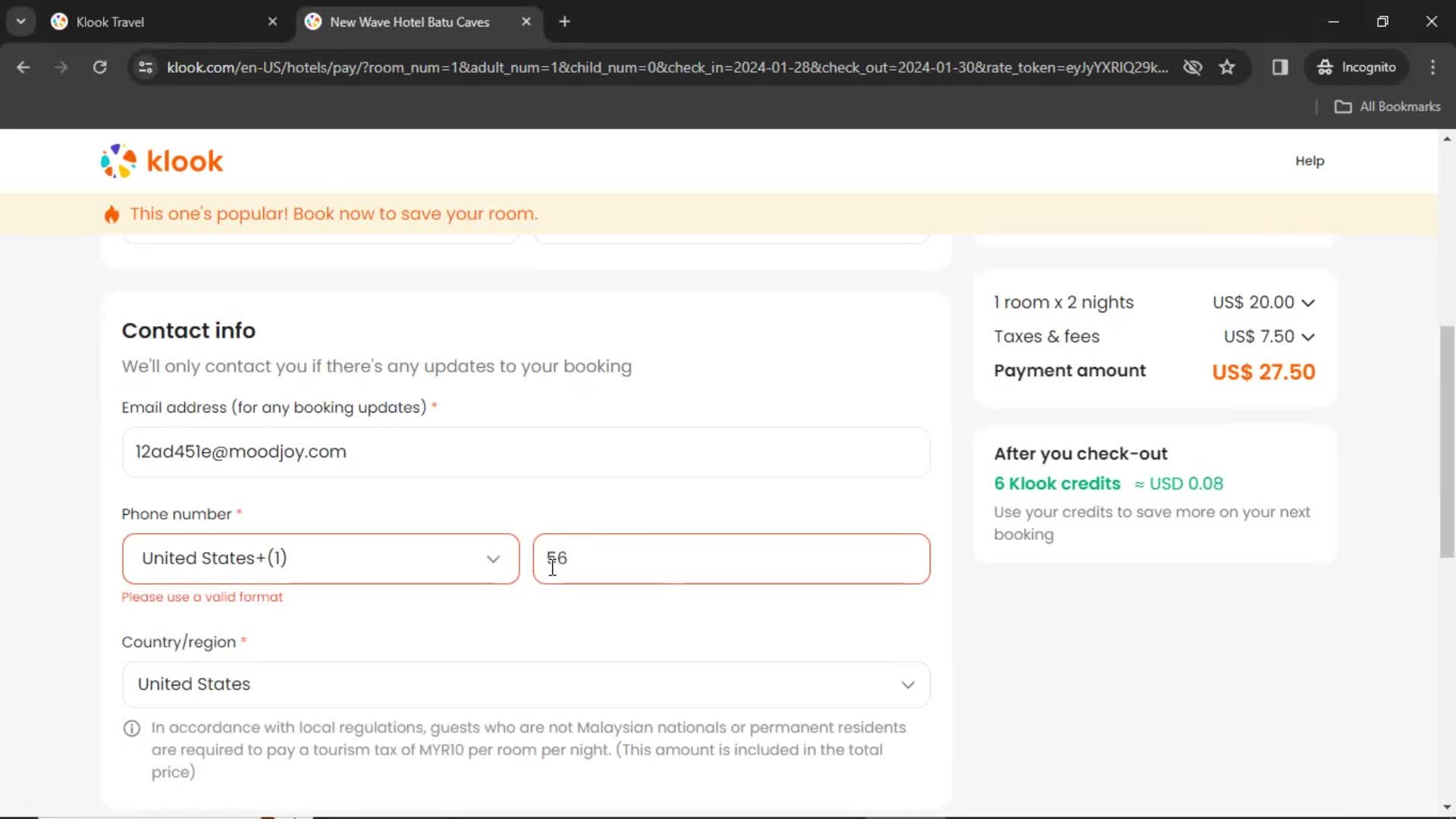Click the info circle icon near tourism tax
The image size is (1456, 819).
tap(132, 729)
